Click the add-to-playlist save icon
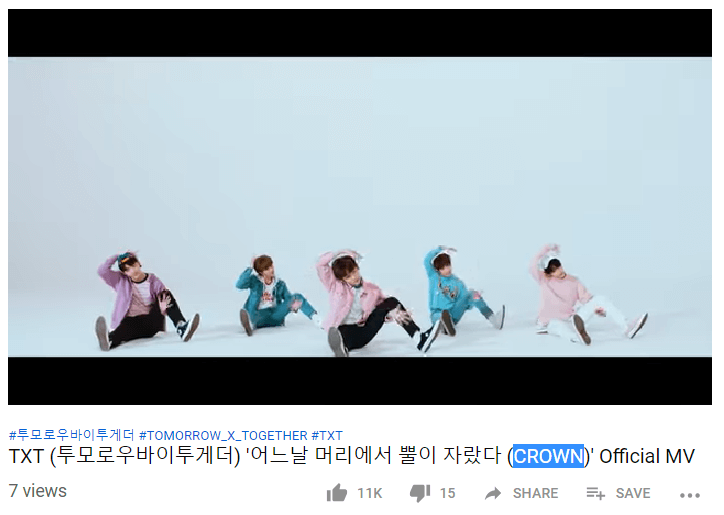The height and width of the screenshot is (515, 724). pyautogui.click(x=595, y=493)
